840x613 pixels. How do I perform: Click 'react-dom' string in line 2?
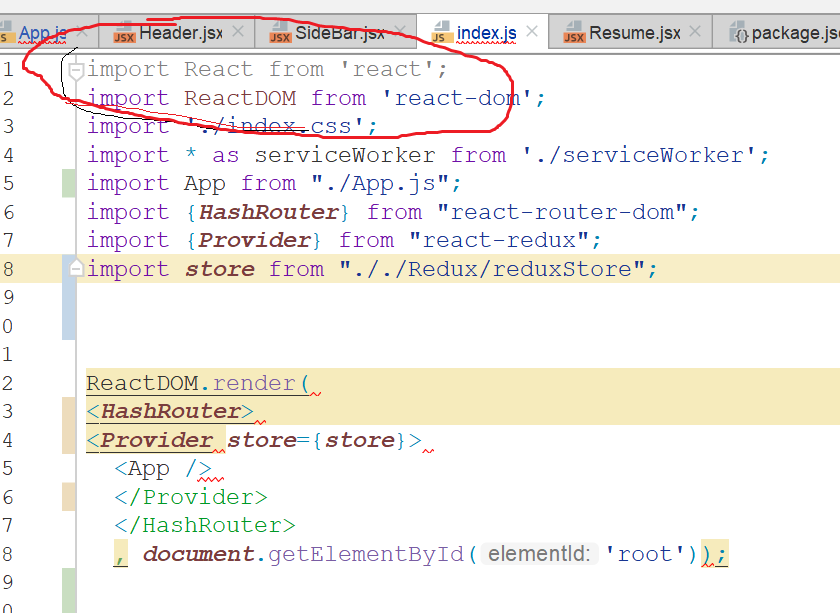tap(456, 99)
